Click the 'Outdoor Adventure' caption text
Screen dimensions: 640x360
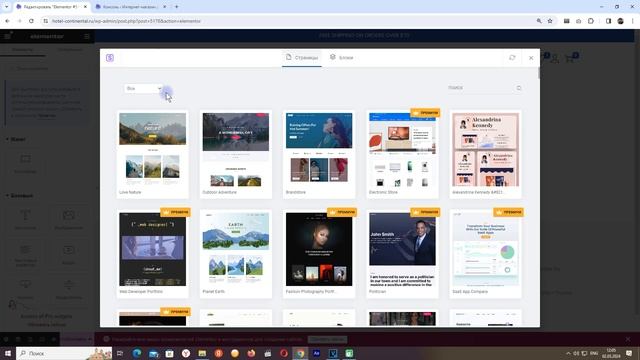click(x=220, y=192)
